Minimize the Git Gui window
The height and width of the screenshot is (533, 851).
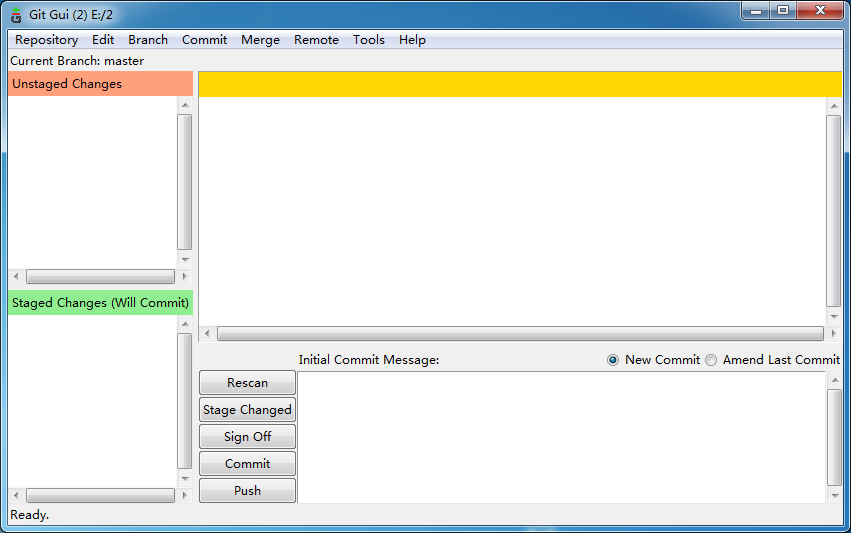pyautogui.click(x=755, y=10)
